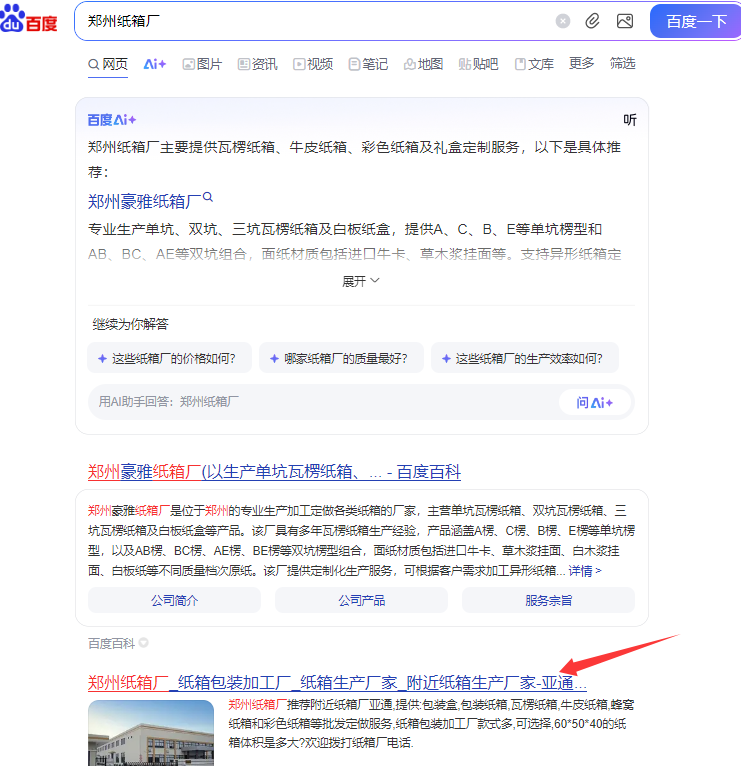
Task: Open the 筛选 filter options
Action: click(x=622, y=64)
